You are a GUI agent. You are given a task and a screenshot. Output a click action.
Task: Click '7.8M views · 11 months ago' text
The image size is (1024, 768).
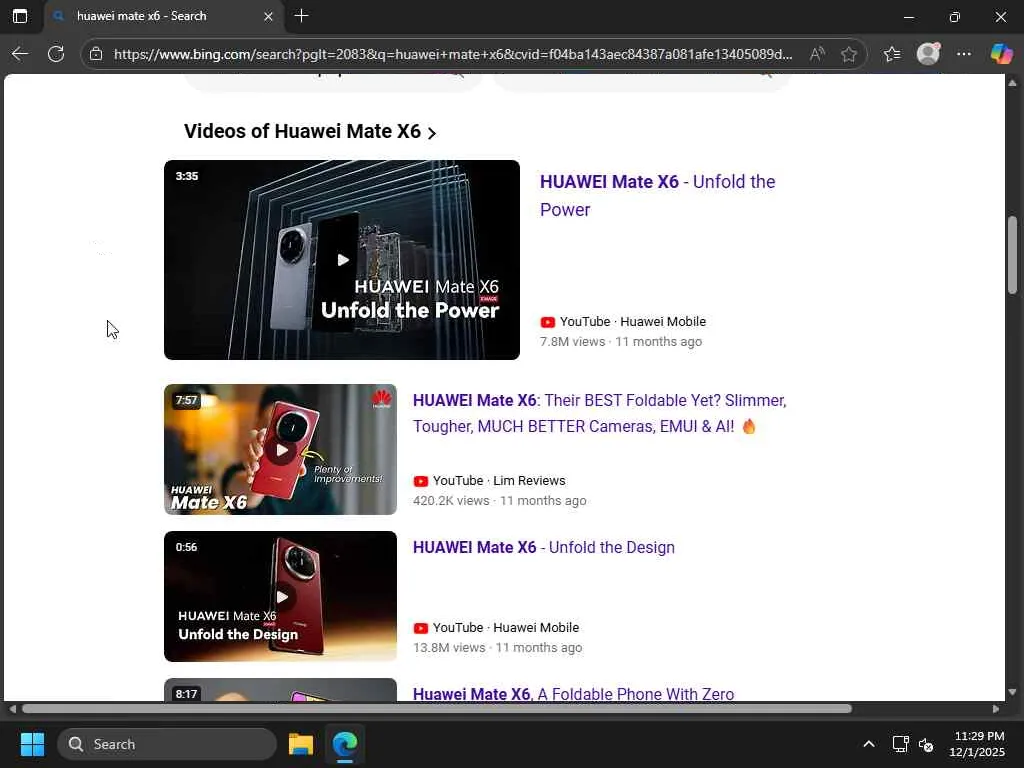pyautogui.click(x=620, y=342)
